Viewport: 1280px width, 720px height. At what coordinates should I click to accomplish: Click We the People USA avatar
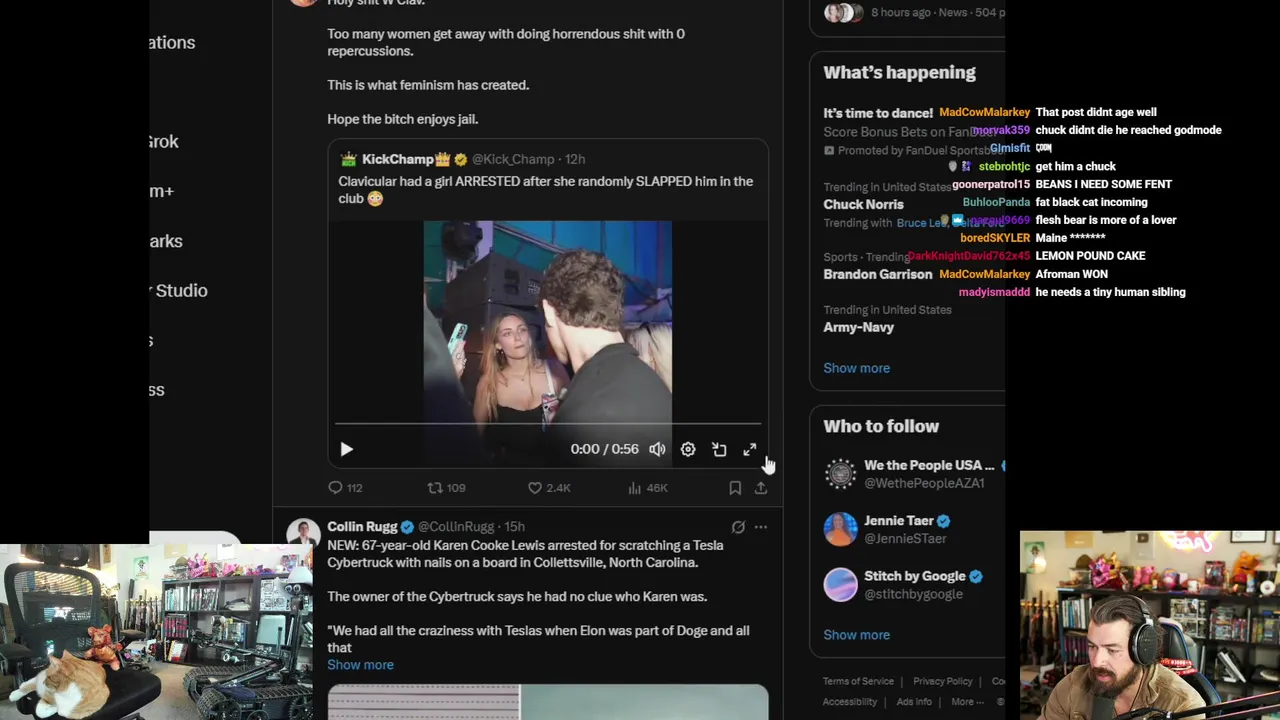tap(840, 474)
